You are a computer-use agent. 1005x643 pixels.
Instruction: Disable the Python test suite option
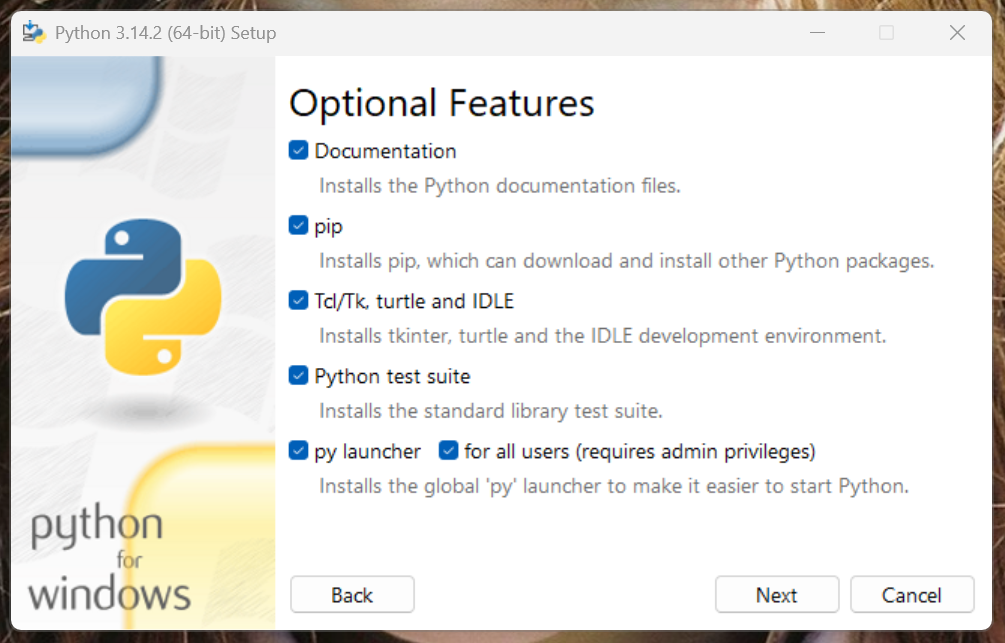click(x=298, y=376)
